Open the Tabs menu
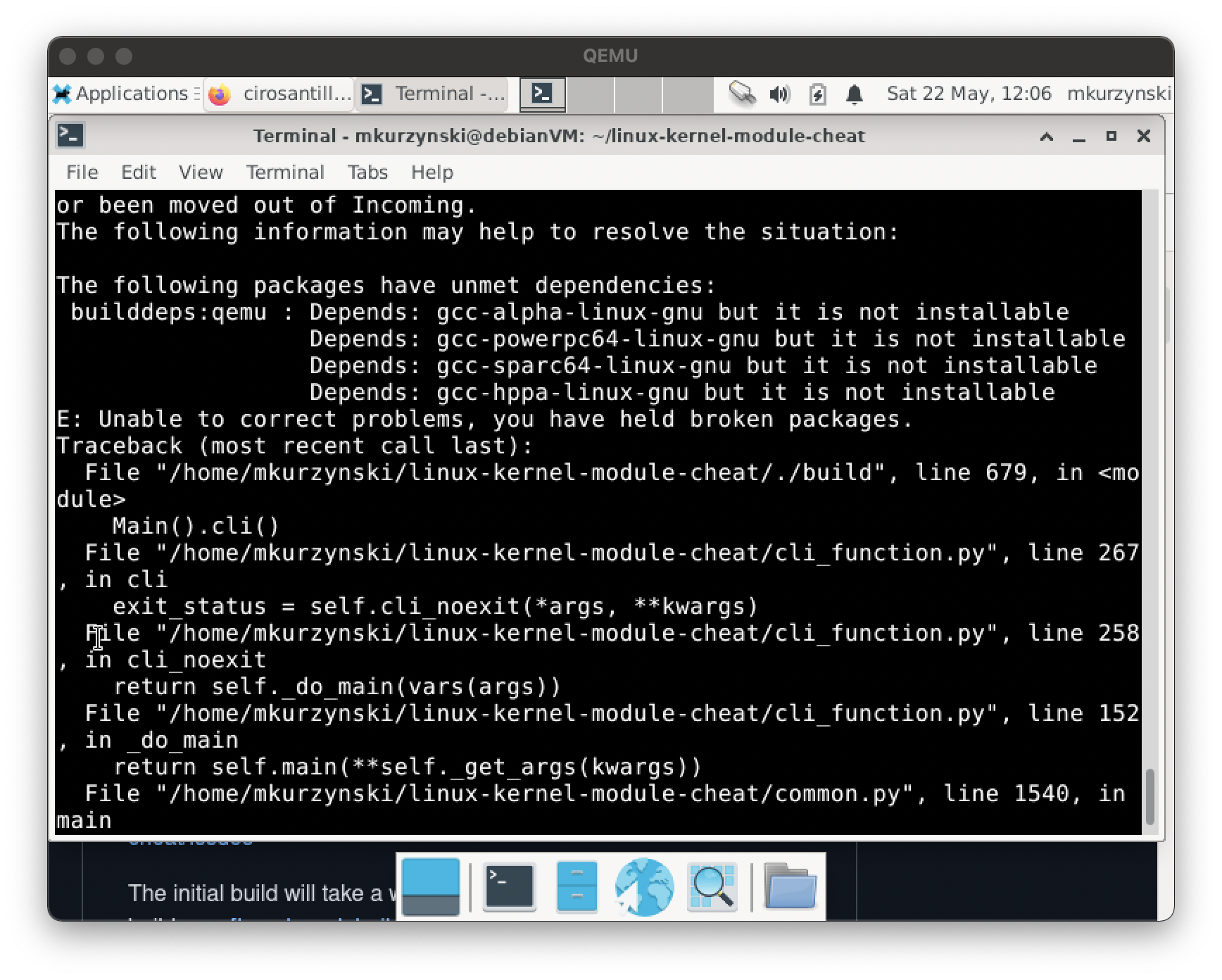 click(x=367, y=172)
